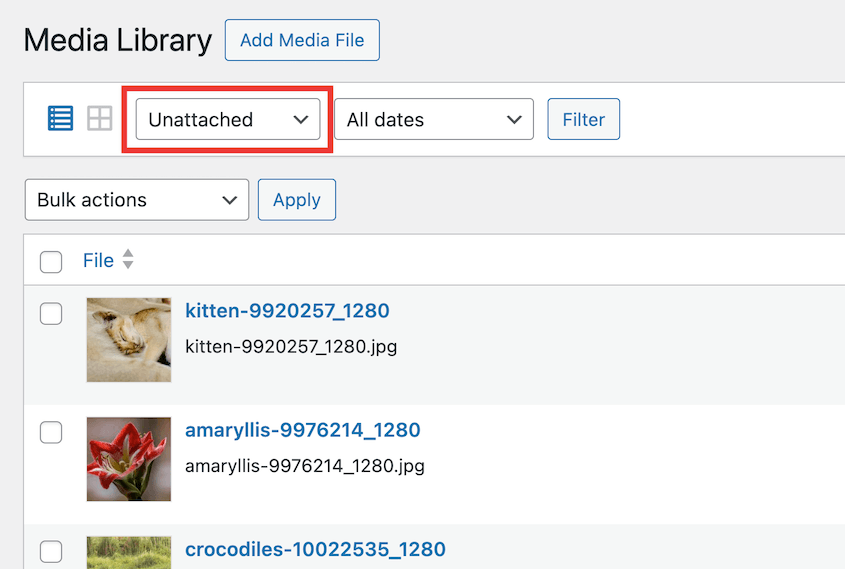This screenshot has height=569, width=845.
Task: Open the crocodiles-10022535_1280 title link
Action: (315, 549)
